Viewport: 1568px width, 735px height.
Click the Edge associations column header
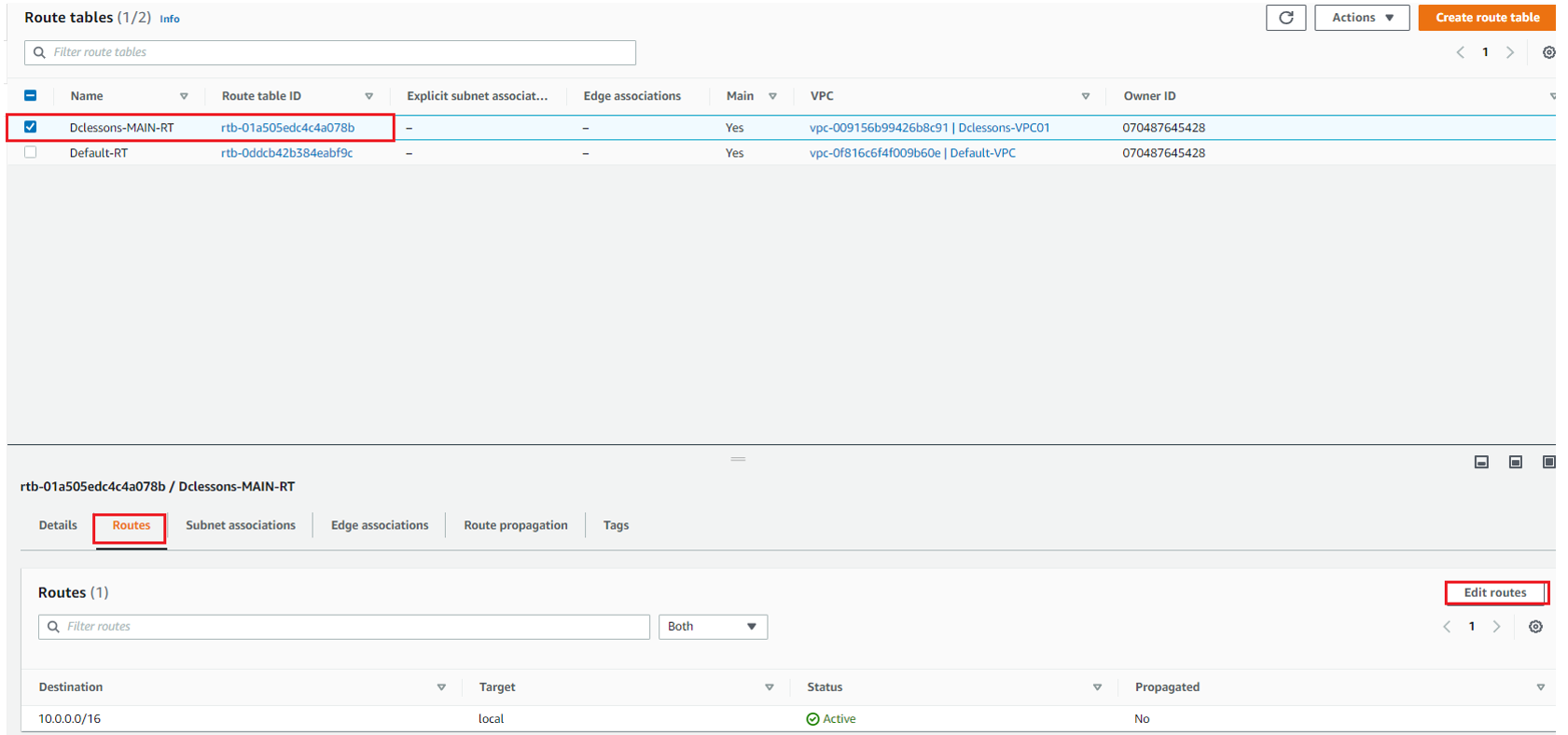(631, 96)
